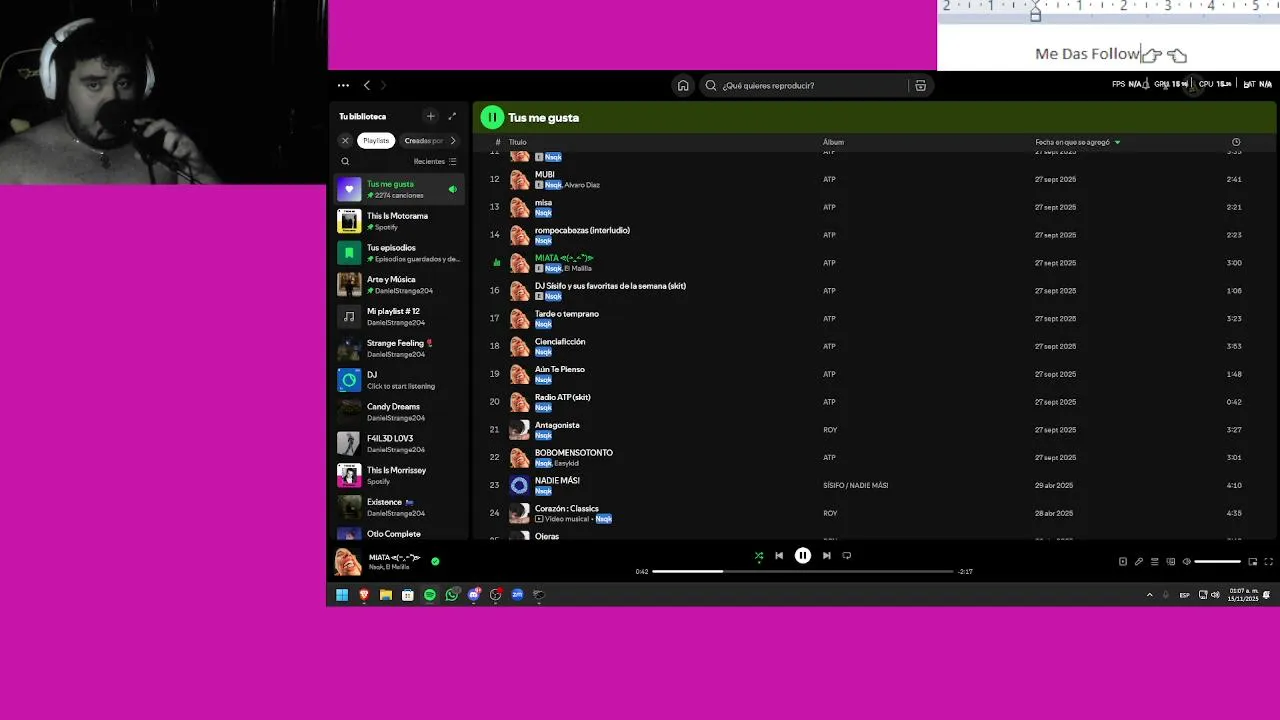This screenshot has height=720, width=1280.
Task: Open the Spotify three-dots menu
Action: tap(343, 86)
